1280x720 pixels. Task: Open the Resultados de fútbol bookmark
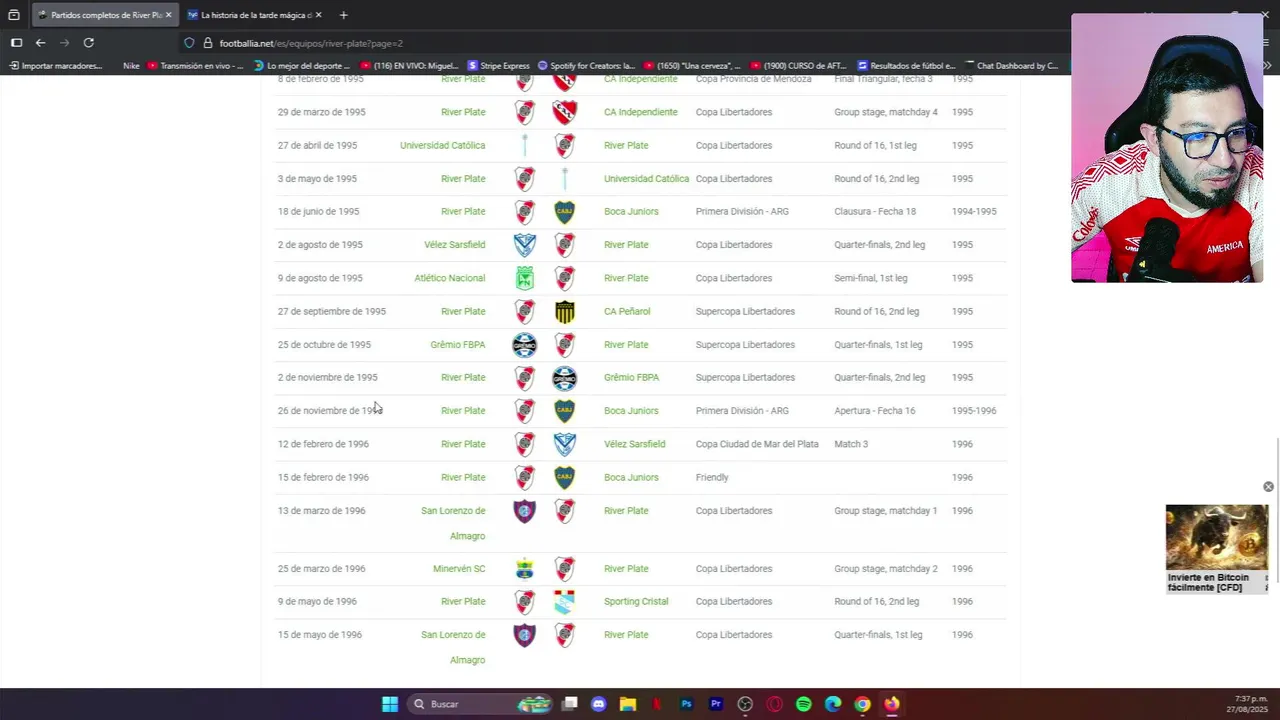pyautogui.click(x=906, y=66)
